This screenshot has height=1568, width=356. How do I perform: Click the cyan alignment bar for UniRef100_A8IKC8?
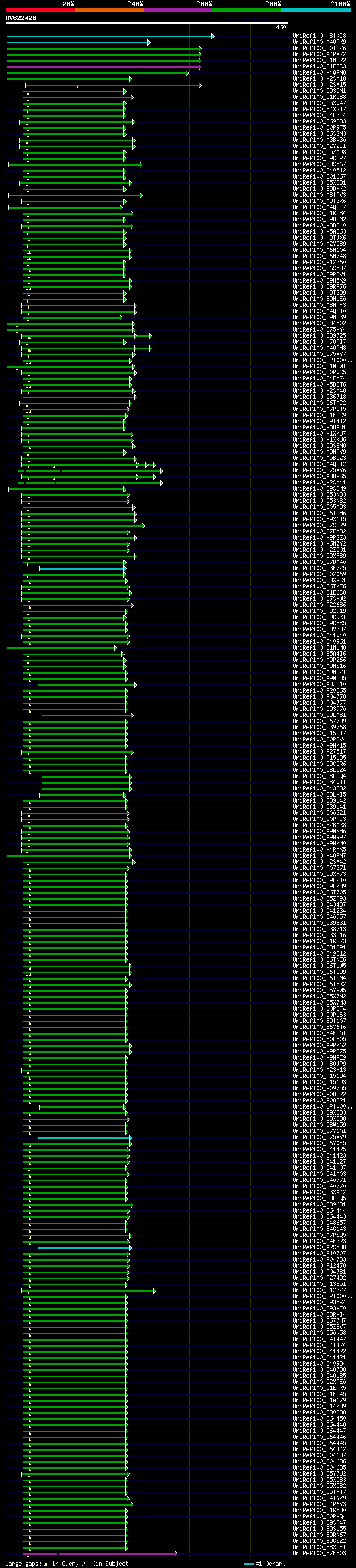(x=110, y=37)
